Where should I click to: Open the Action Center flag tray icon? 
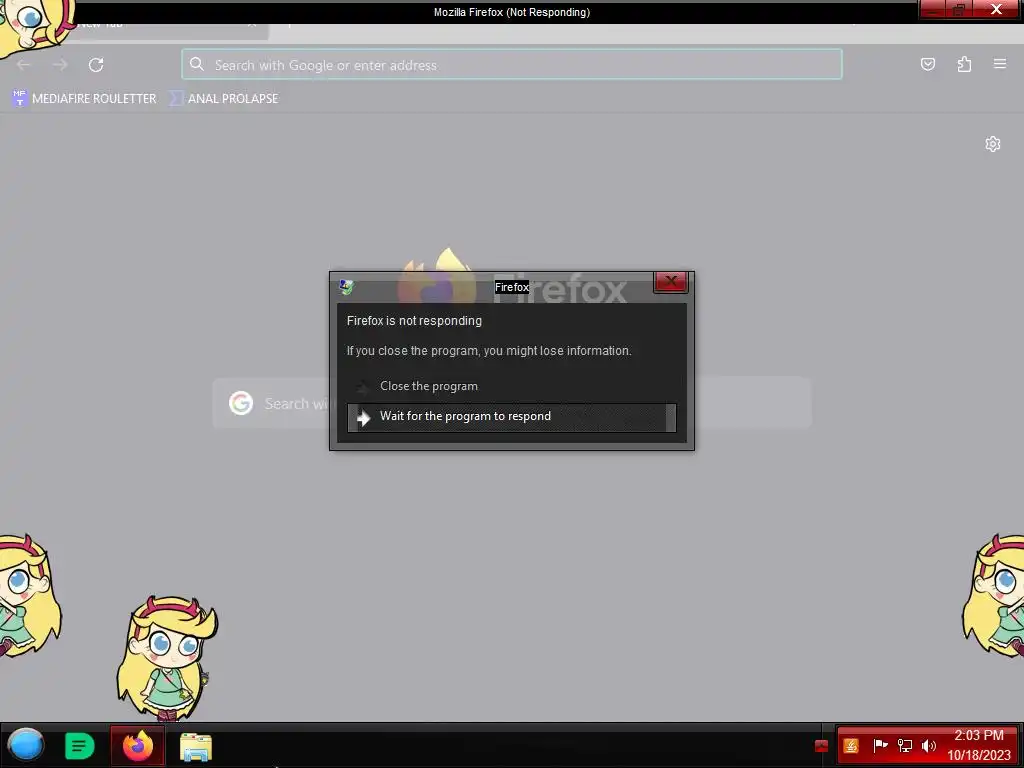880,745
